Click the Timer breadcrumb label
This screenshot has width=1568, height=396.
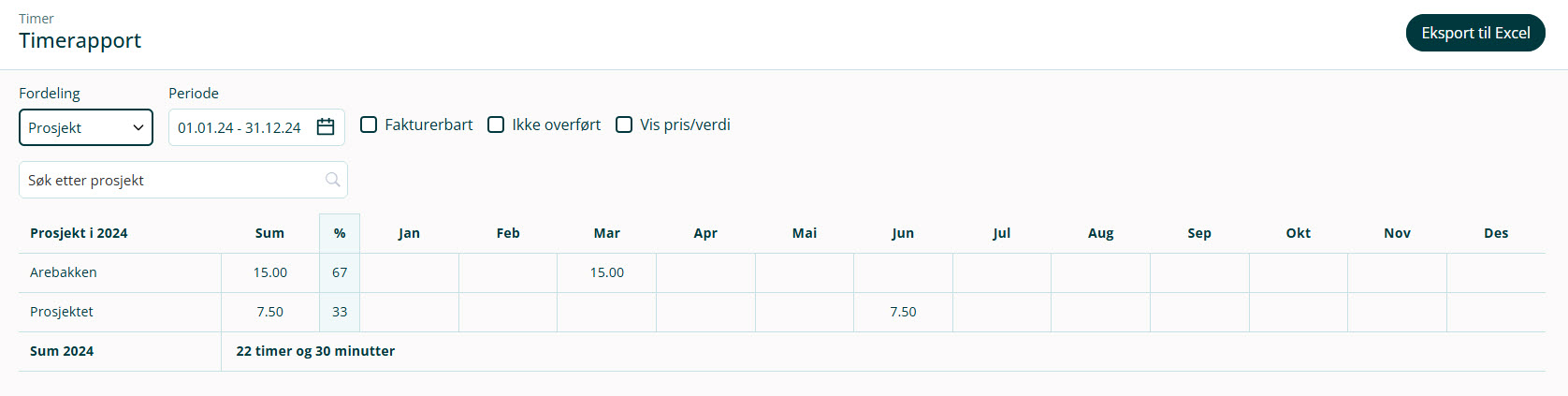(x=36, y=19)
